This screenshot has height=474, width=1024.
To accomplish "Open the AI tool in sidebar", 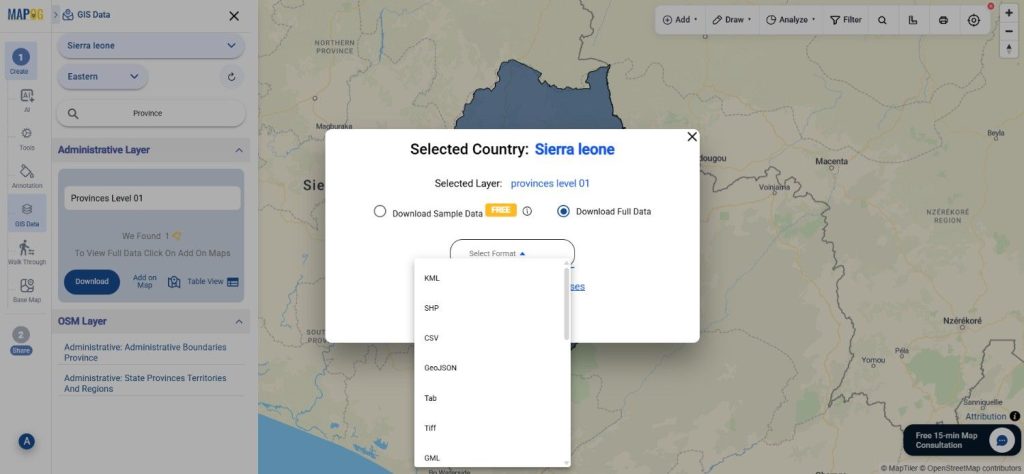I will pos(27,100).
